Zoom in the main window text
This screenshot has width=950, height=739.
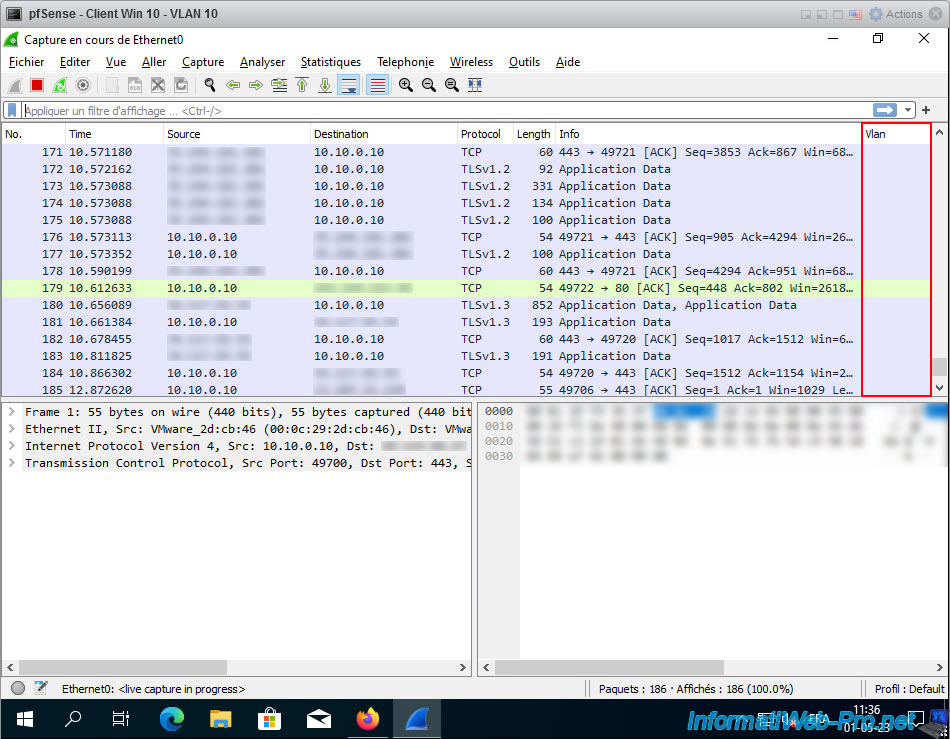tap(406, 85)
